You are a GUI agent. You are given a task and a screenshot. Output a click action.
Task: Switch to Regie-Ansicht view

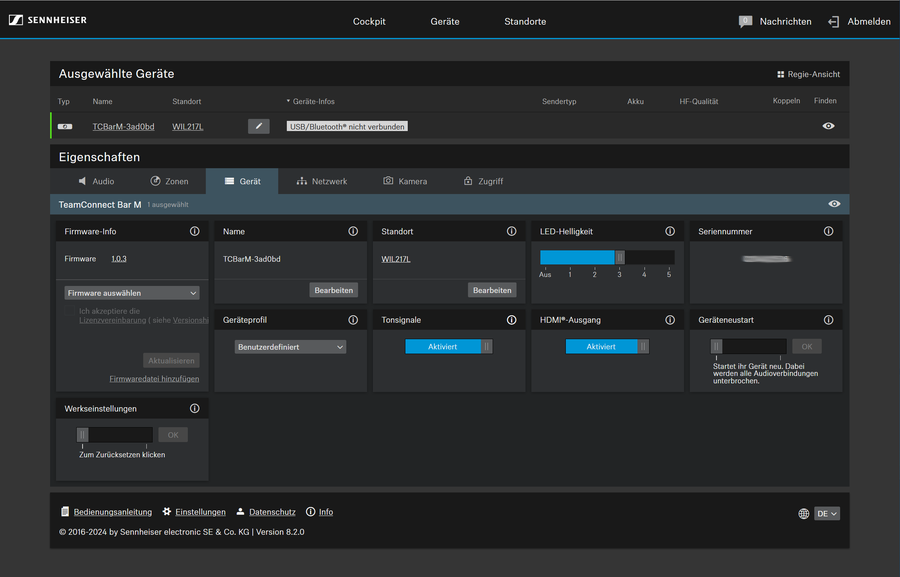click(808, 74)
